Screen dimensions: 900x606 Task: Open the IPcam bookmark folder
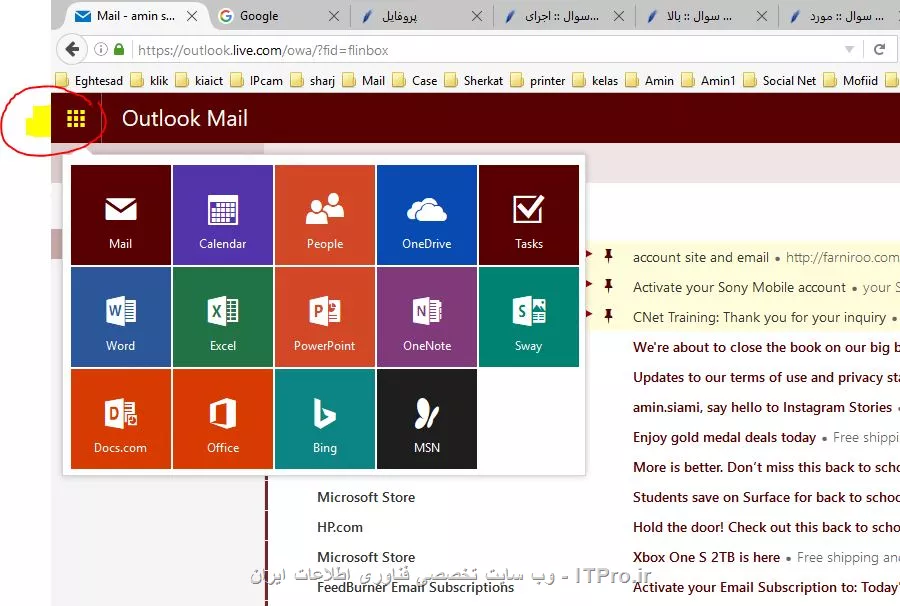[x=257, y=81]
